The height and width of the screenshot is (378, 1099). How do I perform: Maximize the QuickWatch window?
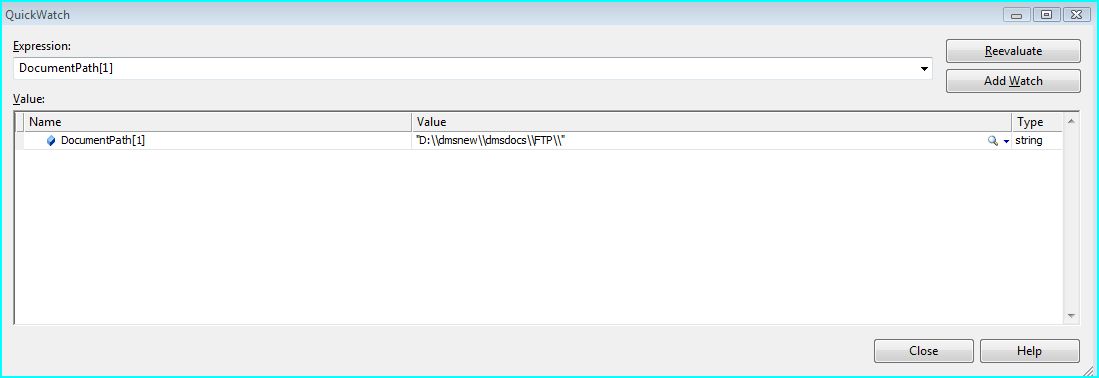1046,14
